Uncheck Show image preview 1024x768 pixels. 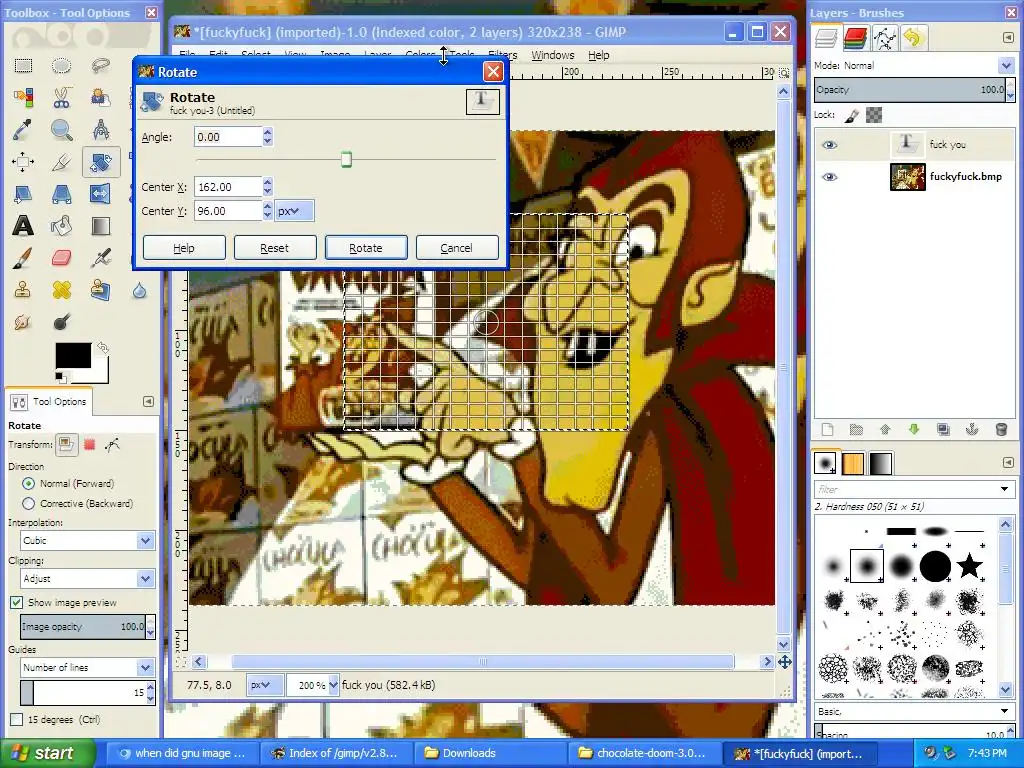click(16, 602)
